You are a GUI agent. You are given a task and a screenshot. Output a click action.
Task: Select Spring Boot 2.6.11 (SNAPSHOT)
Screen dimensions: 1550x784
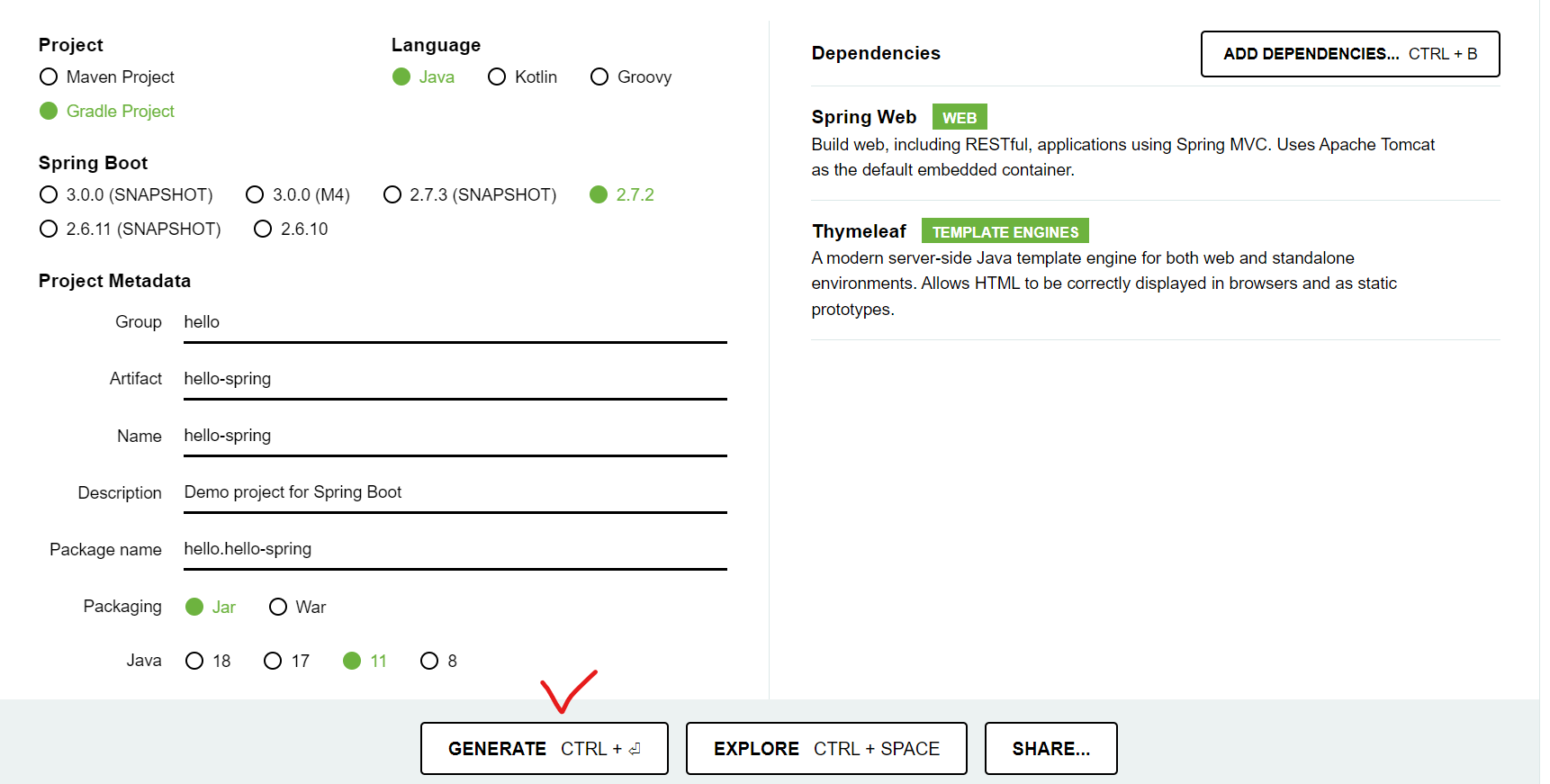[49, 229]
